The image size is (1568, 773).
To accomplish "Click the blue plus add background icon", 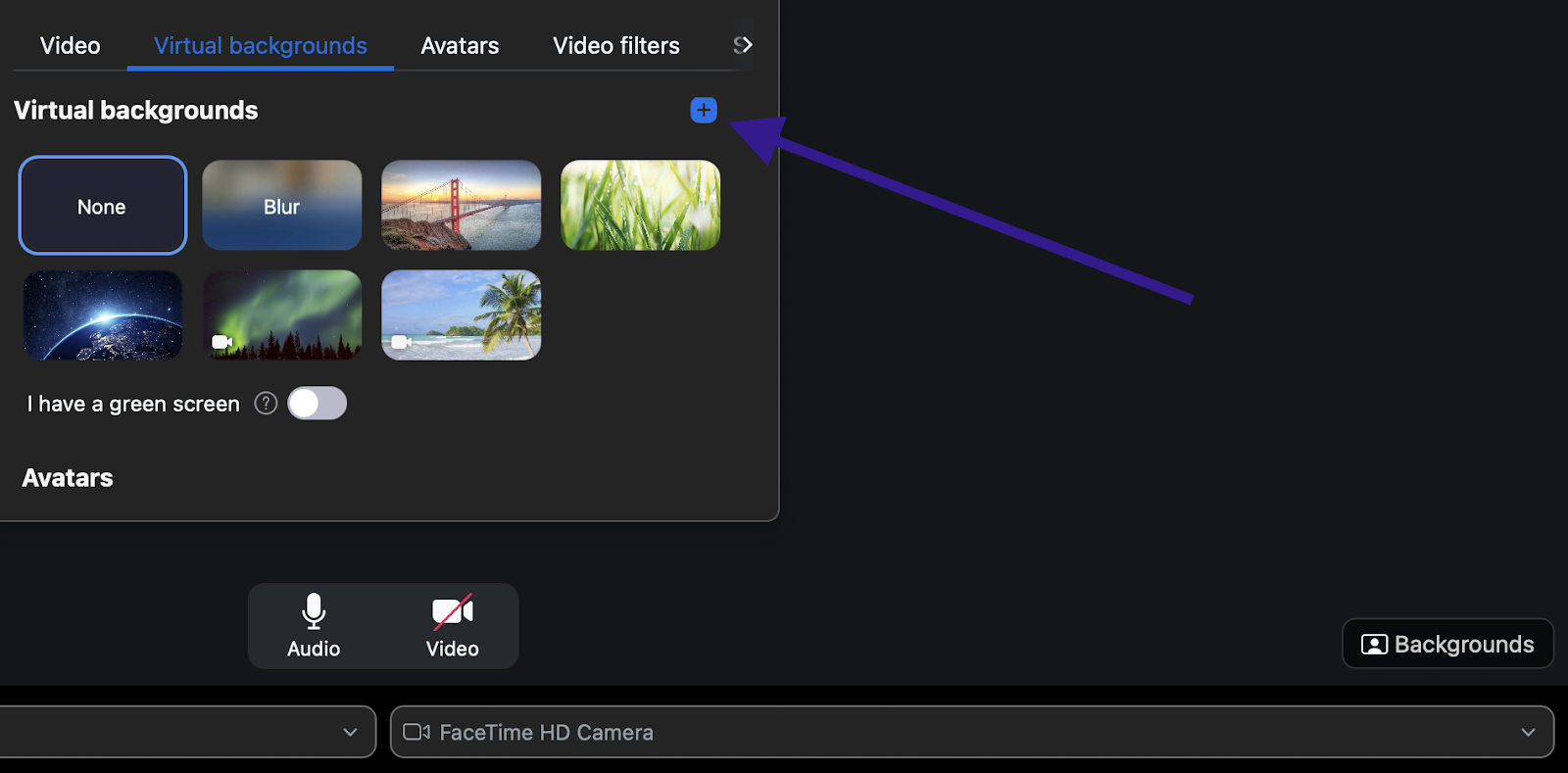I will click(704, 110).
